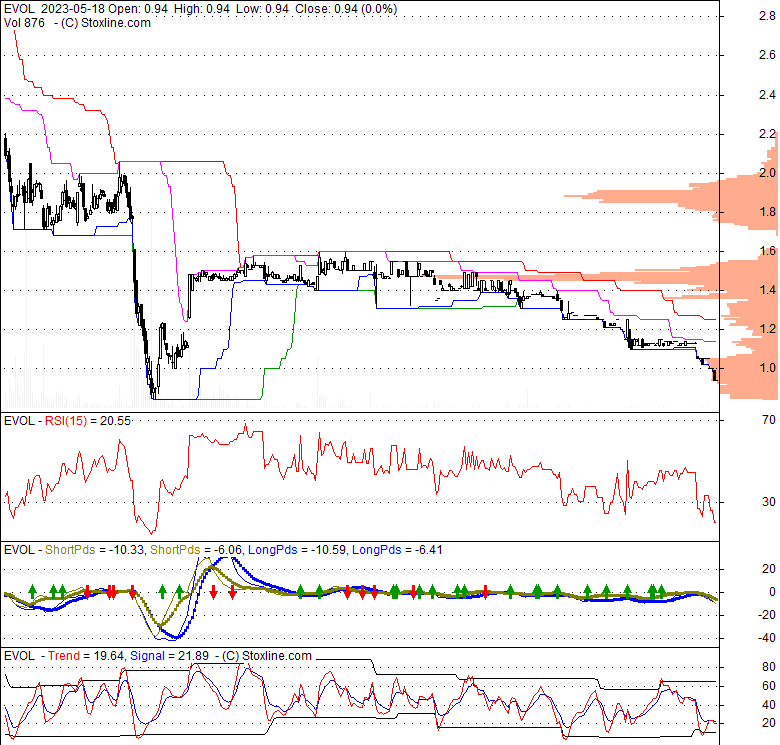The width and height of the screenshot is (780, 745).
Task: Click the leftmost red down arrow in ShortPds panel
Action: click(87, 592)
